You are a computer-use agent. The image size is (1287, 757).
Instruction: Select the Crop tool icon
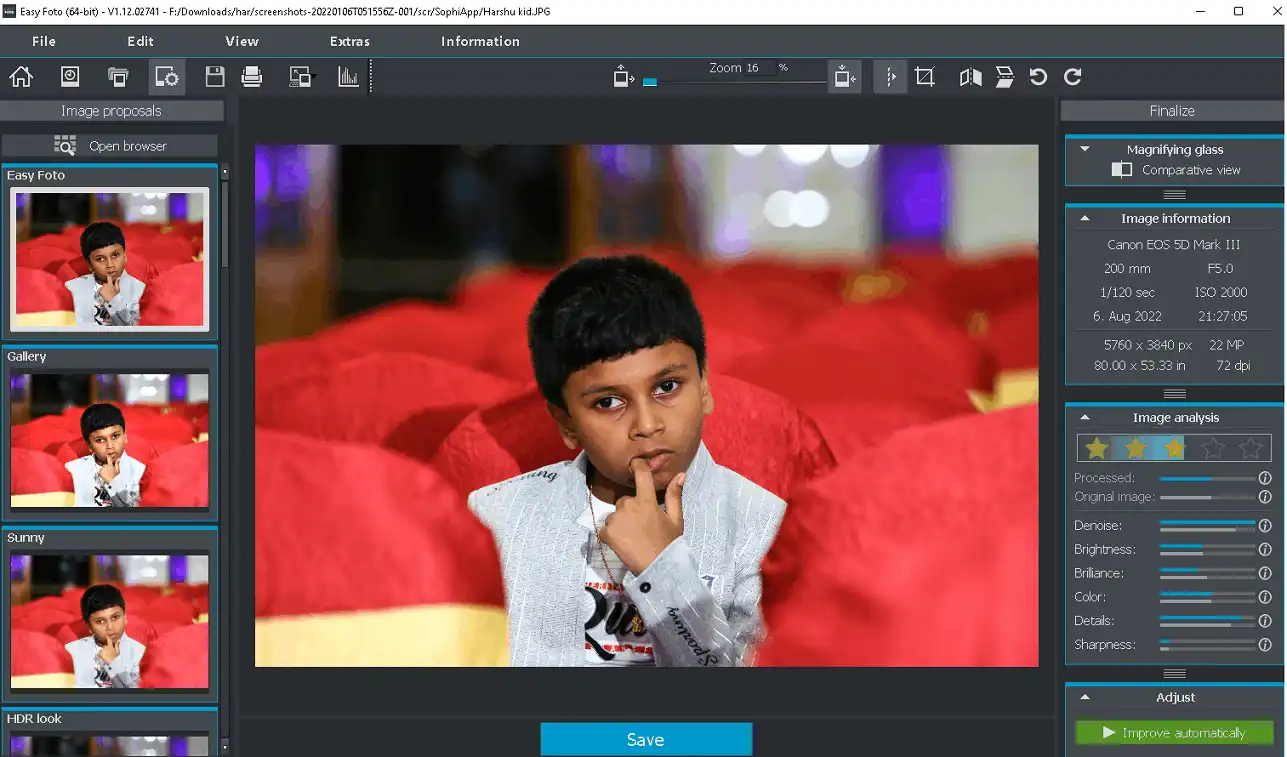925,77
